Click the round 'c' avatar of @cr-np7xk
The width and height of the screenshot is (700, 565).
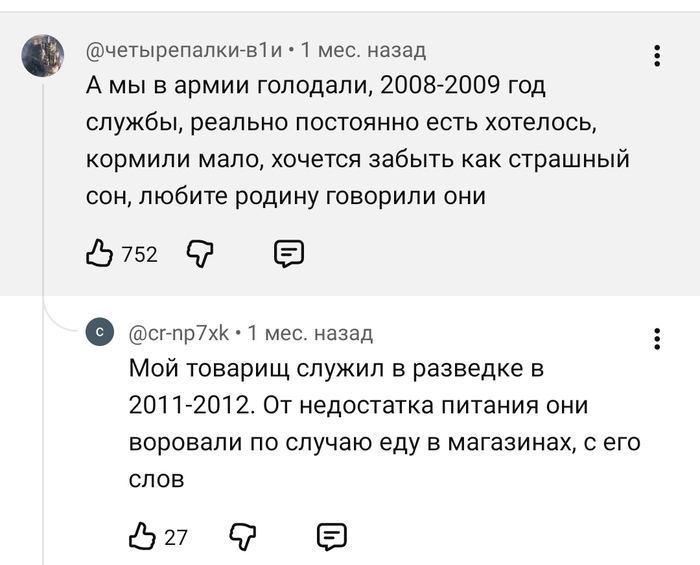pos(100,332)
